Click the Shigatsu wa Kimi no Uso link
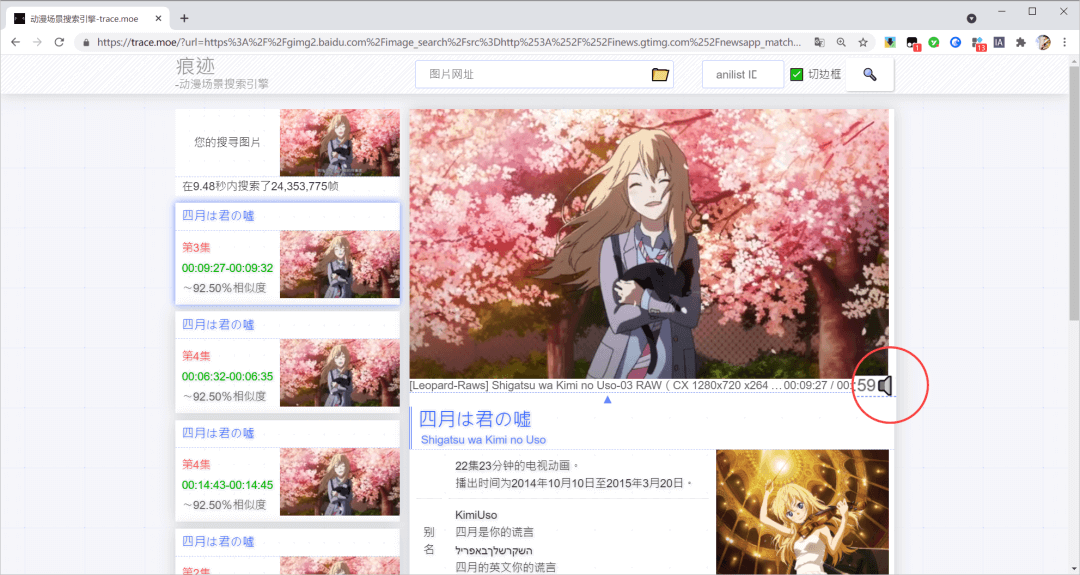The width and height of the screenshot is (1080, 575). (484, 440)
